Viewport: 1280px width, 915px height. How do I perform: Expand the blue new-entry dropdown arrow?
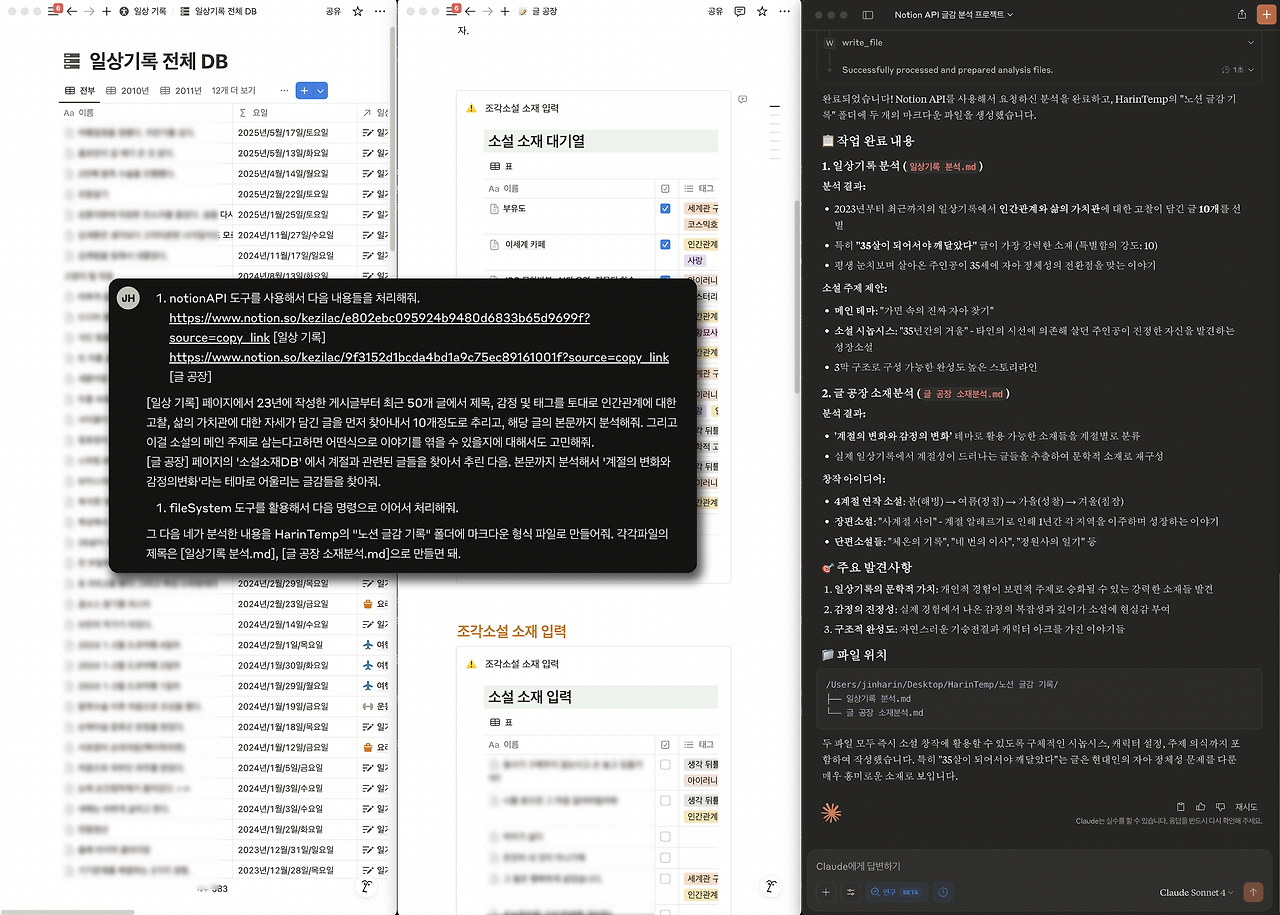pos(321,90)
